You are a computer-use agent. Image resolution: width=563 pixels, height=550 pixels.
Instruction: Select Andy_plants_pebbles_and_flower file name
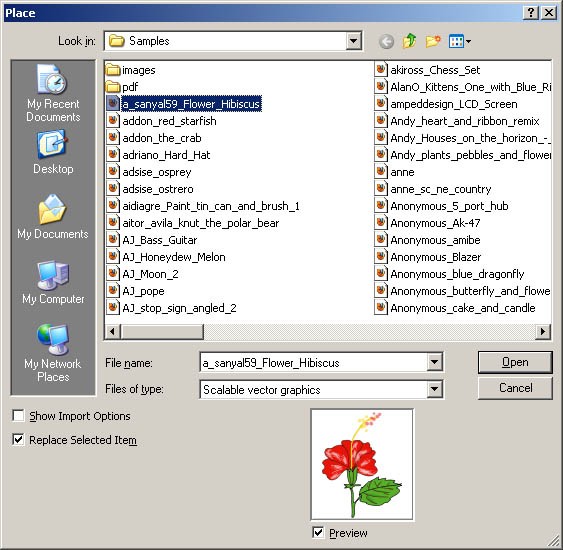[470, 155]
